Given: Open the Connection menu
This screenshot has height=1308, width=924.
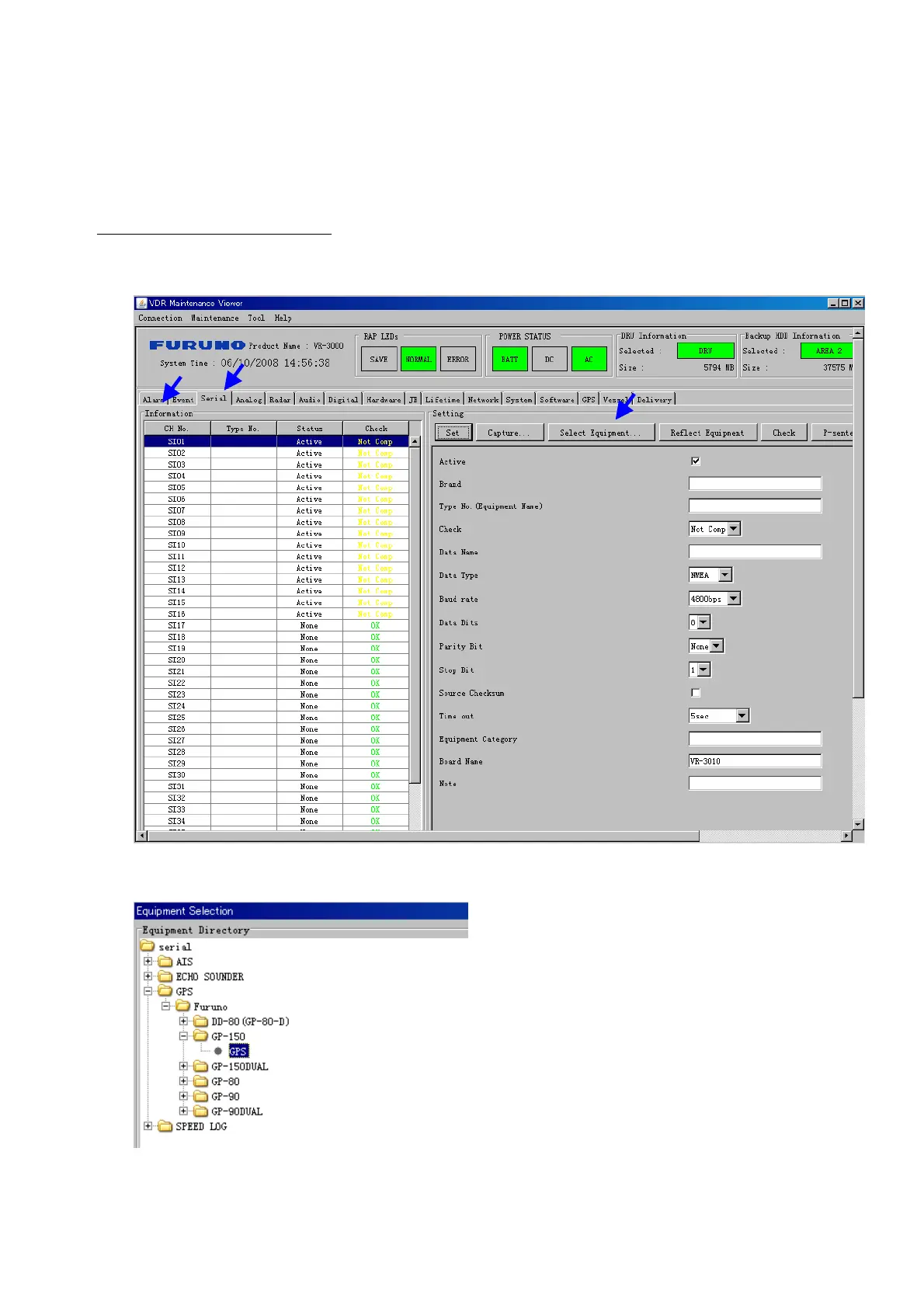Looking at the screenshot, I should [x=160, y=318].
